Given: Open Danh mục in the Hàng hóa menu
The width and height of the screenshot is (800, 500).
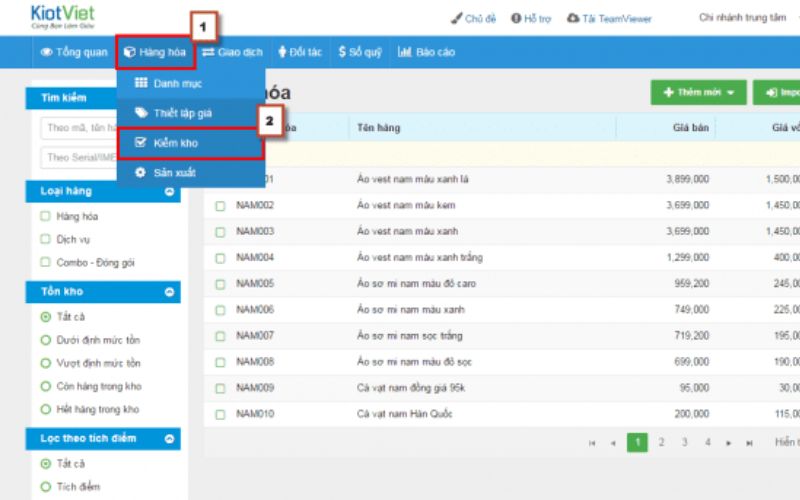Looking at the screenshot, I should coord(176,83).
